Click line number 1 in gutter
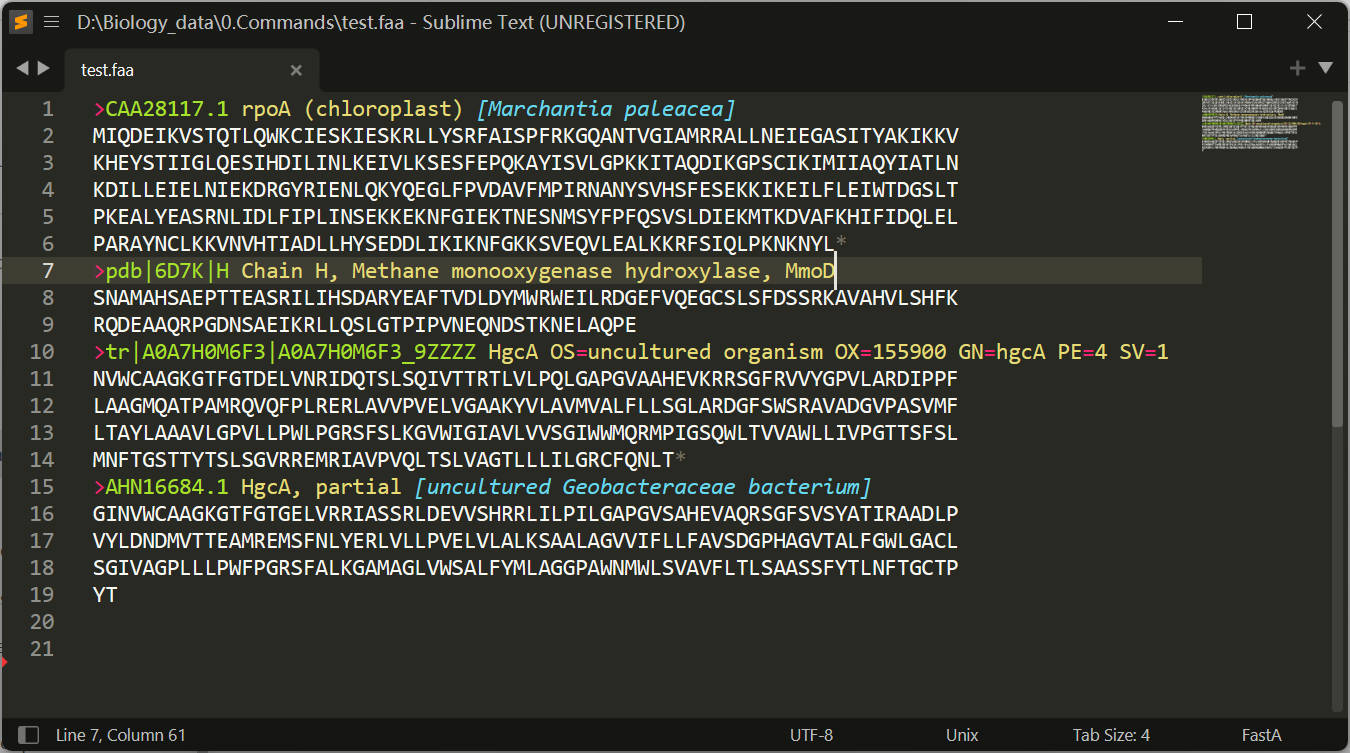Image resolution: width=1350 pixels, height=753 pixels. coord(48,109)
